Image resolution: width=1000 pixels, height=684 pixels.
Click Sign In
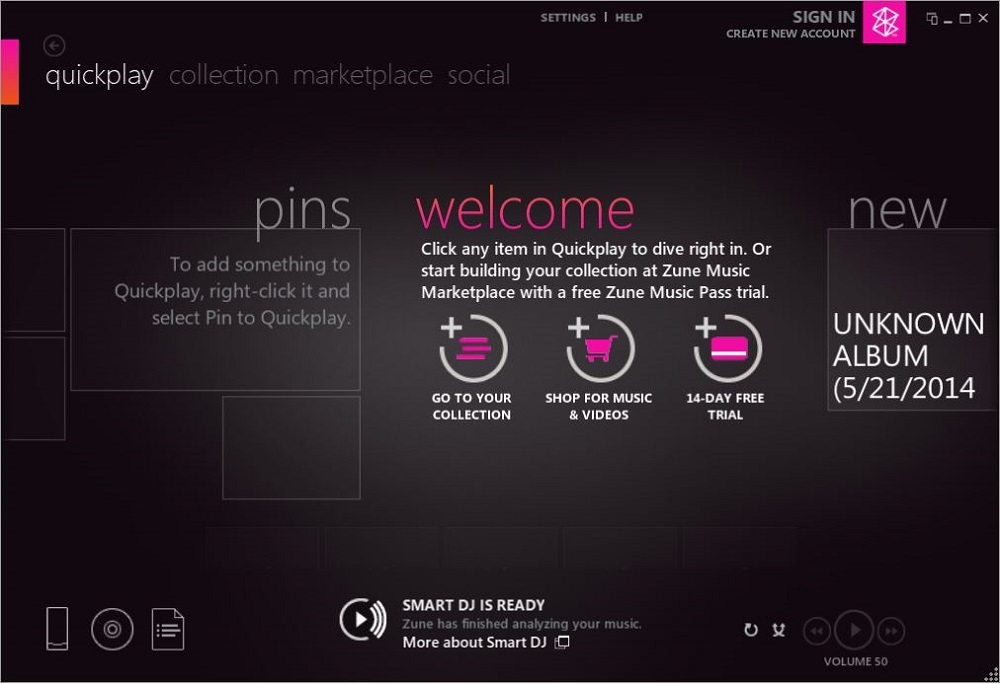click(823, 17)
